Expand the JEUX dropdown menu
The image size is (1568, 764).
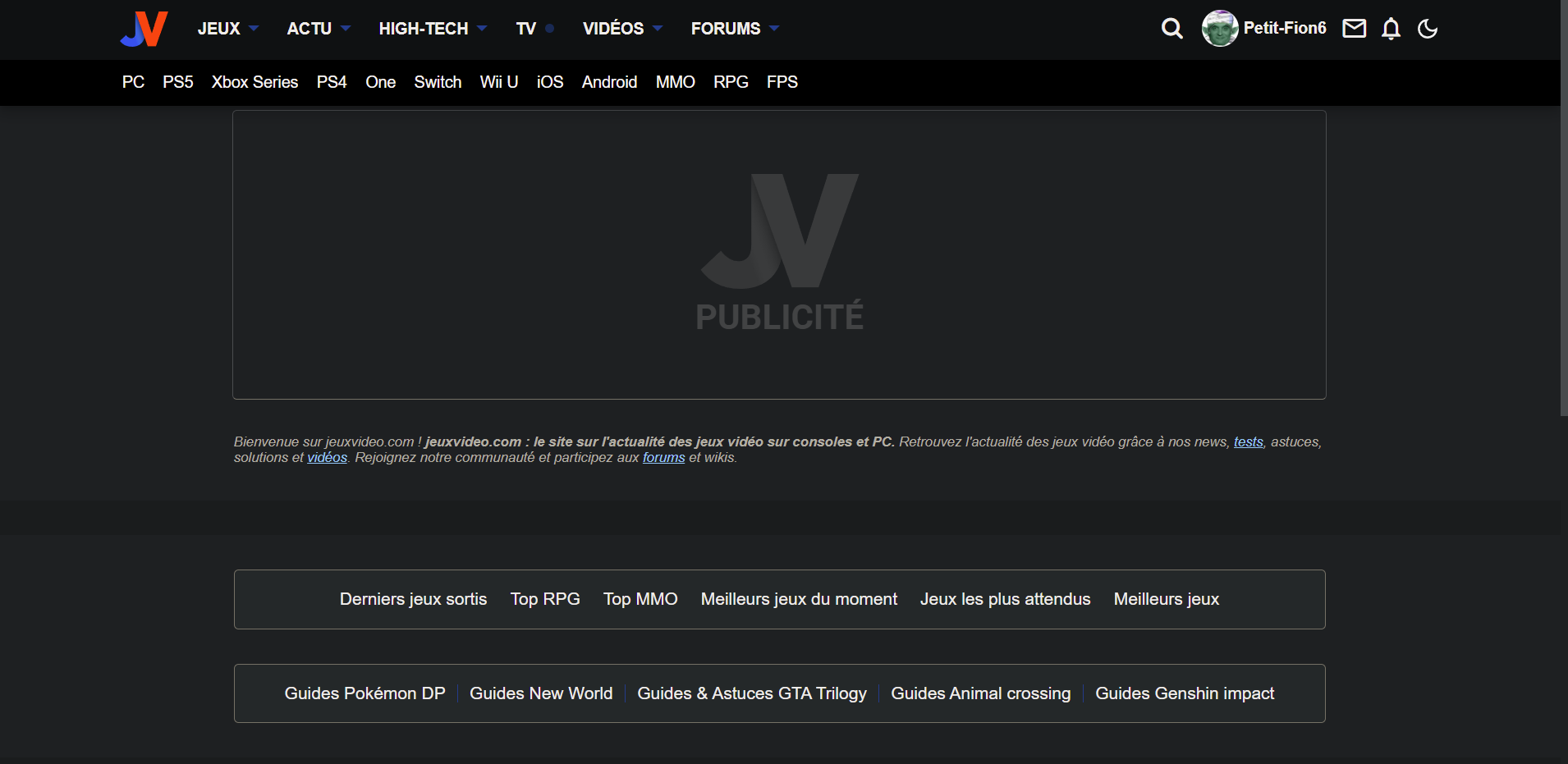tap(227, 29)
